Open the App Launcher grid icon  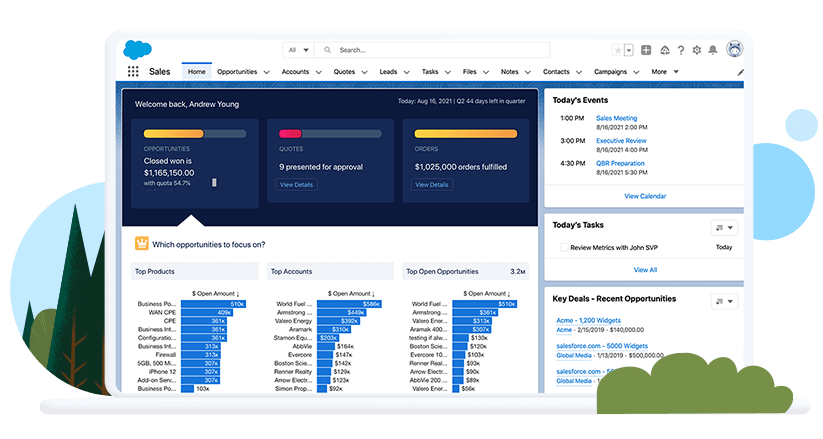[133, 72]
